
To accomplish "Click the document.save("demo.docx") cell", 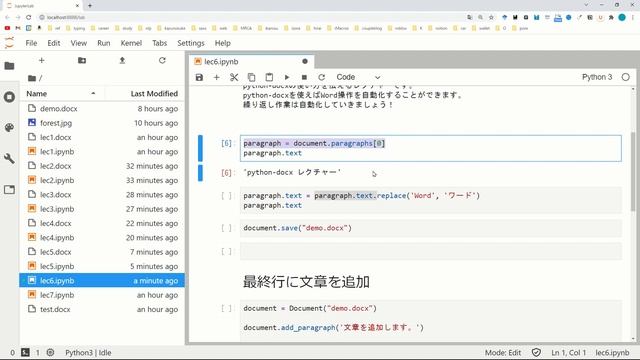I will pos(431,228).
